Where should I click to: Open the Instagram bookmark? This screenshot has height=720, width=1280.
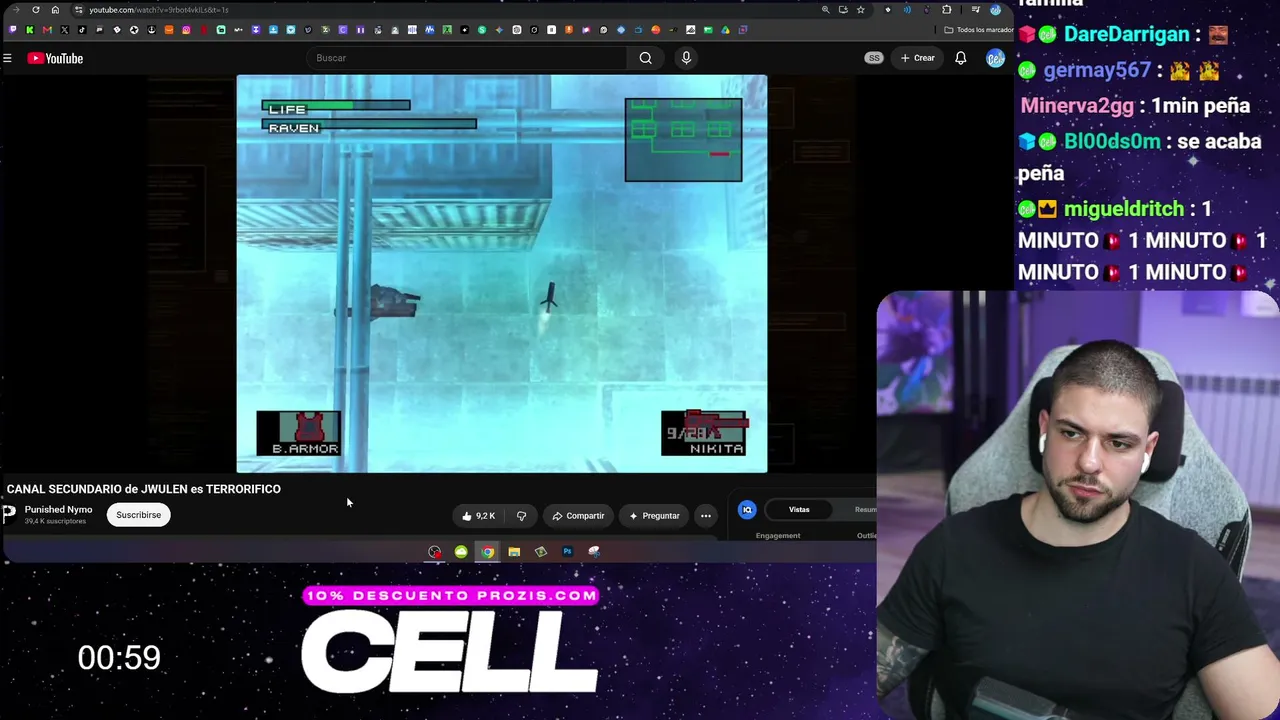point(186,30)
